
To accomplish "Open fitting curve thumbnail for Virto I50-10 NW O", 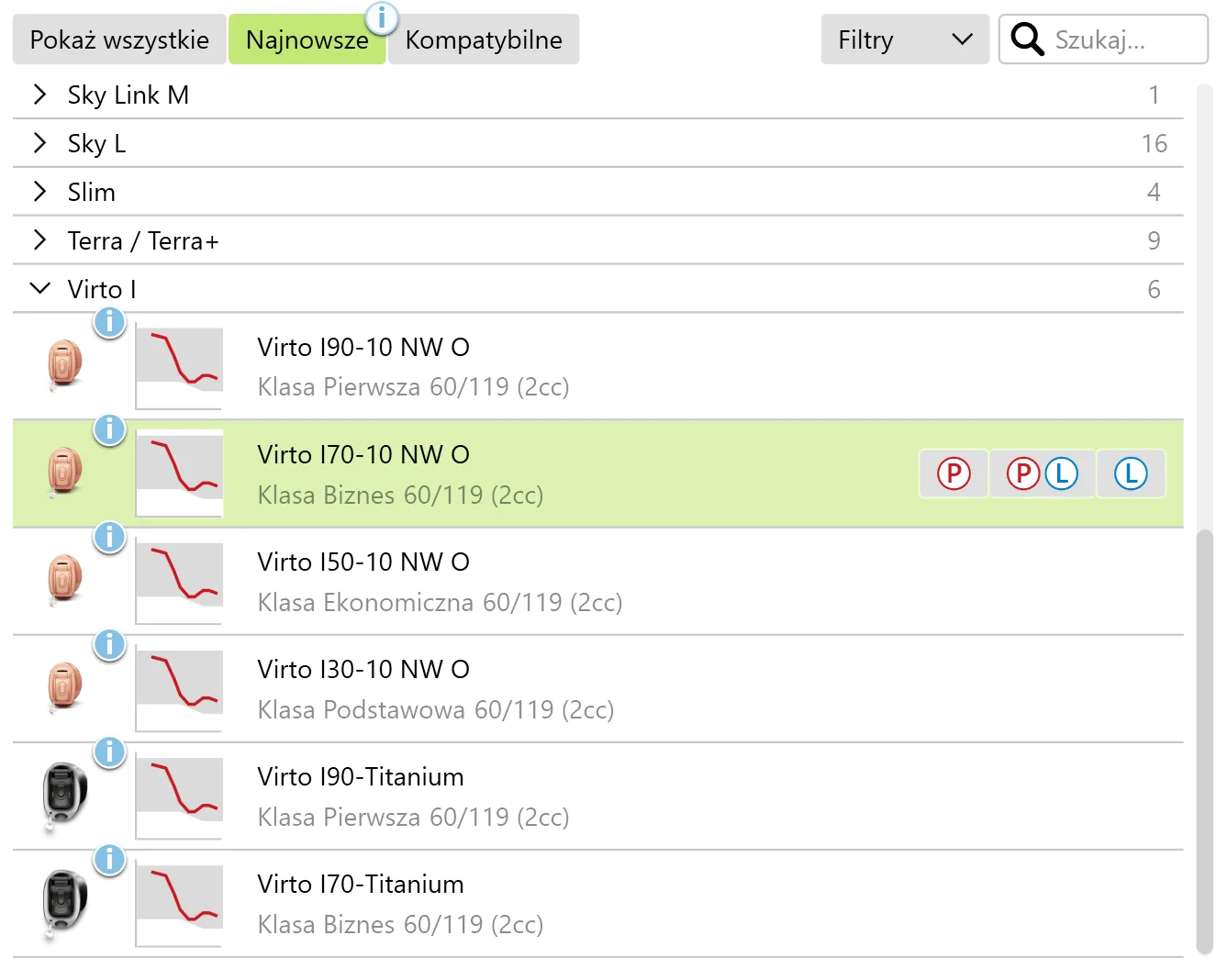I will (179, 581).
